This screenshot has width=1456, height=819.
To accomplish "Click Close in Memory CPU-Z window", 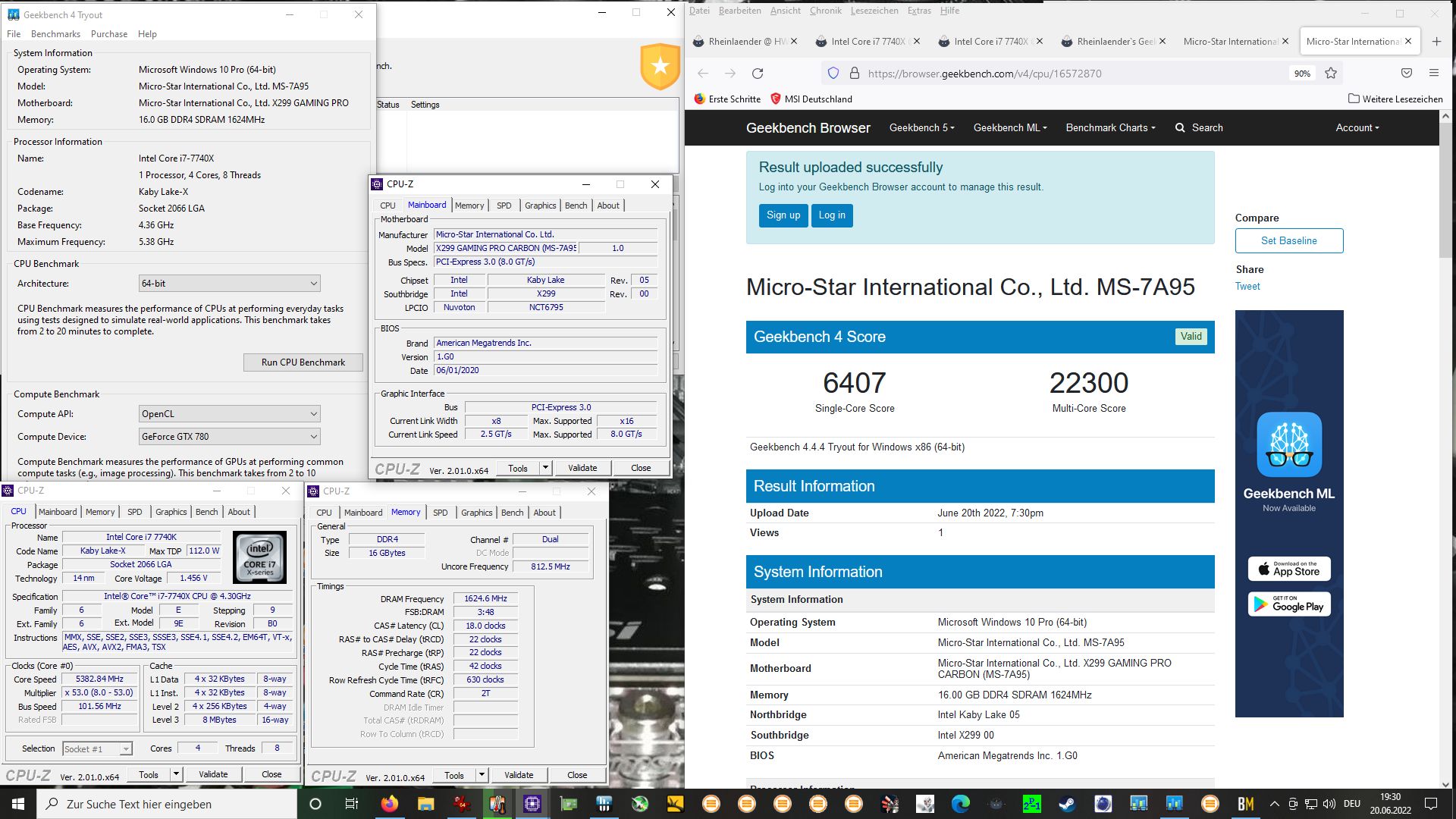I will click(x=577, y=775).
